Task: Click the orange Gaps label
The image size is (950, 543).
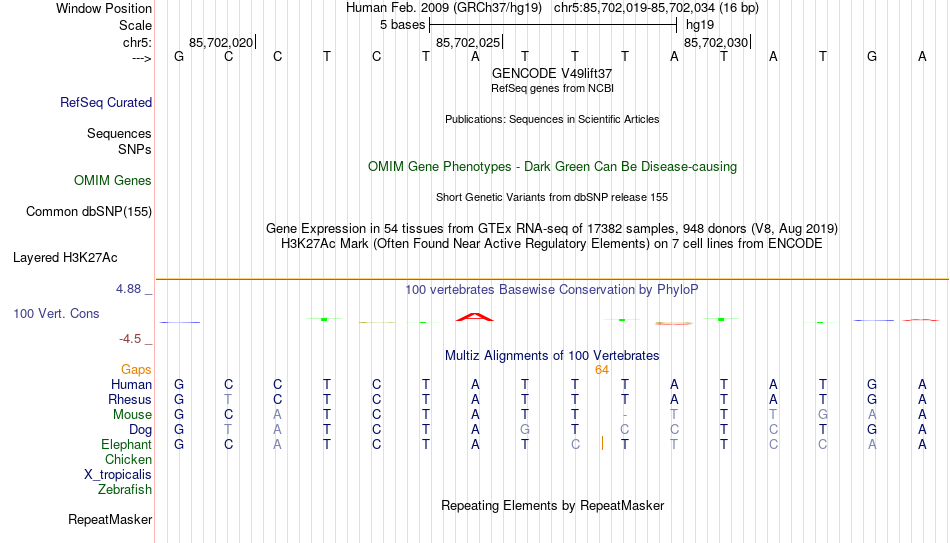Action: coord(136,370)
